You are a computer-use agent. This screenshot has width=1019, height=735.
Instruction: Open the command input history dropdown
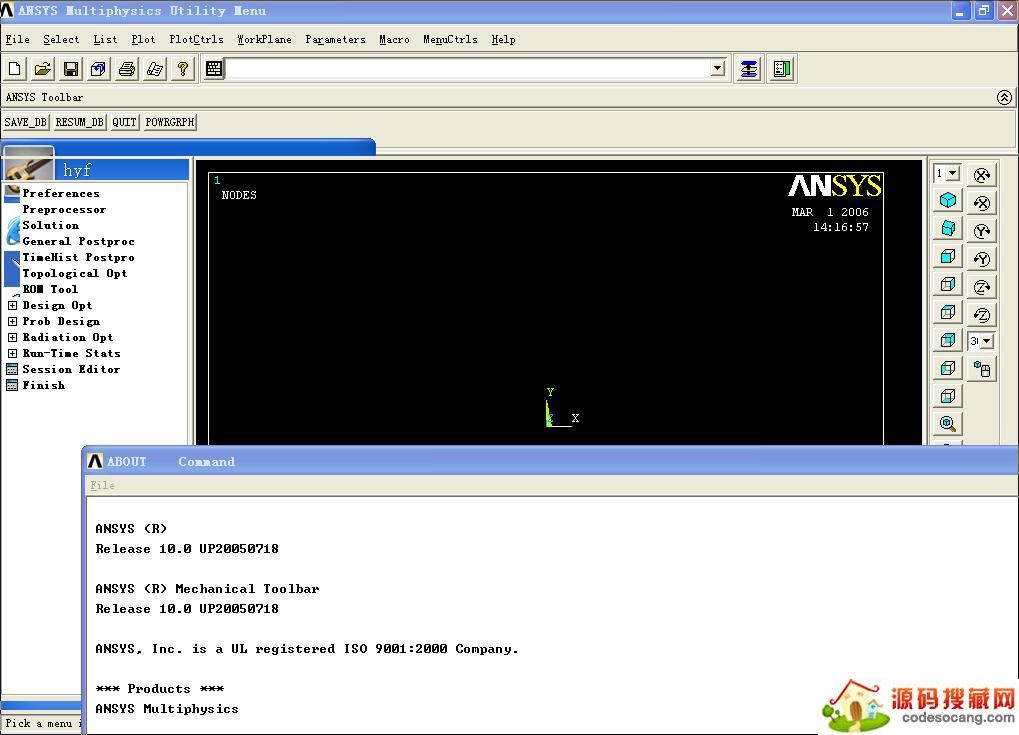(717, 68)
